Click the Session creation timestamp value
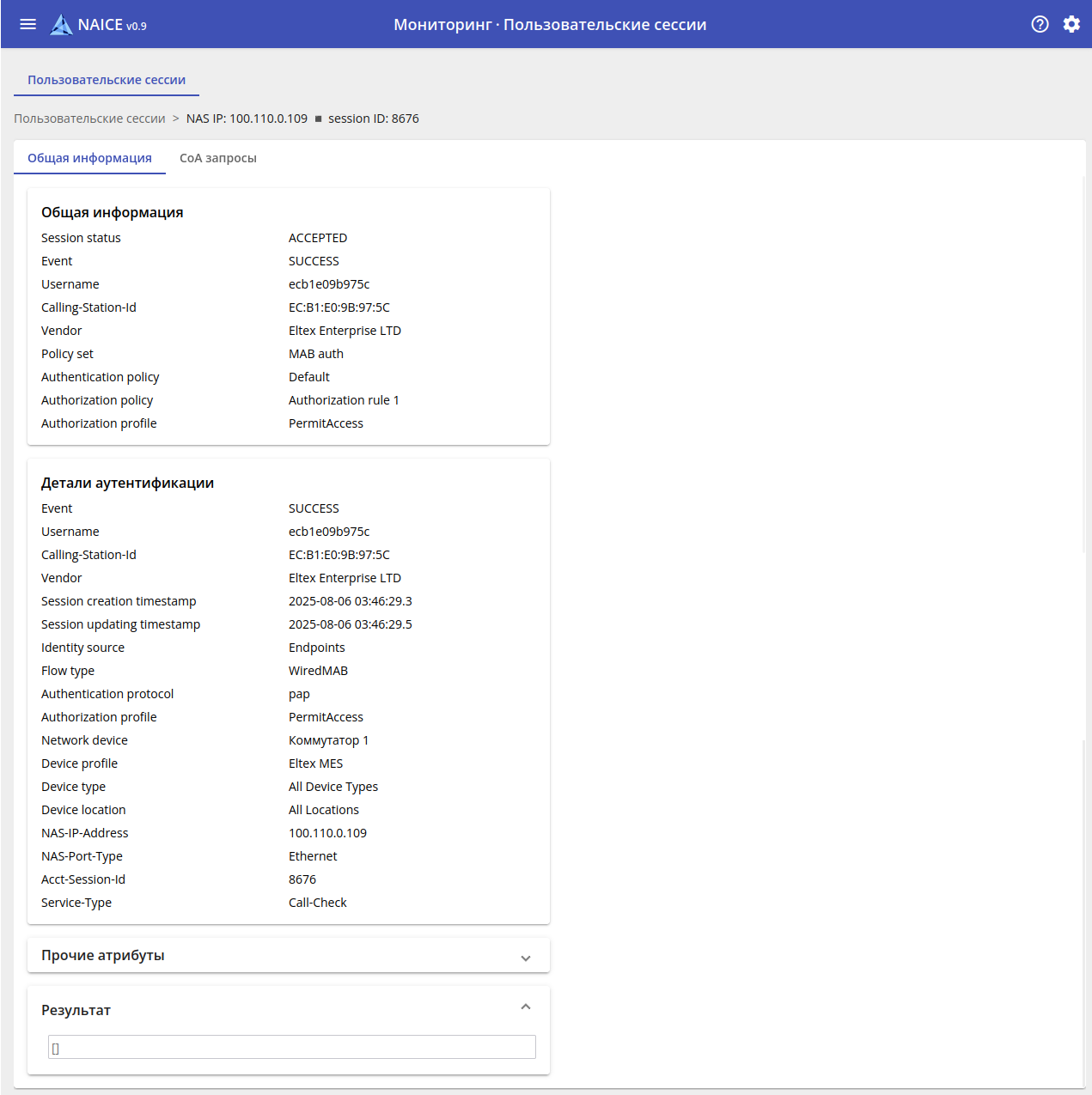The width and height of the screenshot is (1092, 1095). (x=351, y=601)
